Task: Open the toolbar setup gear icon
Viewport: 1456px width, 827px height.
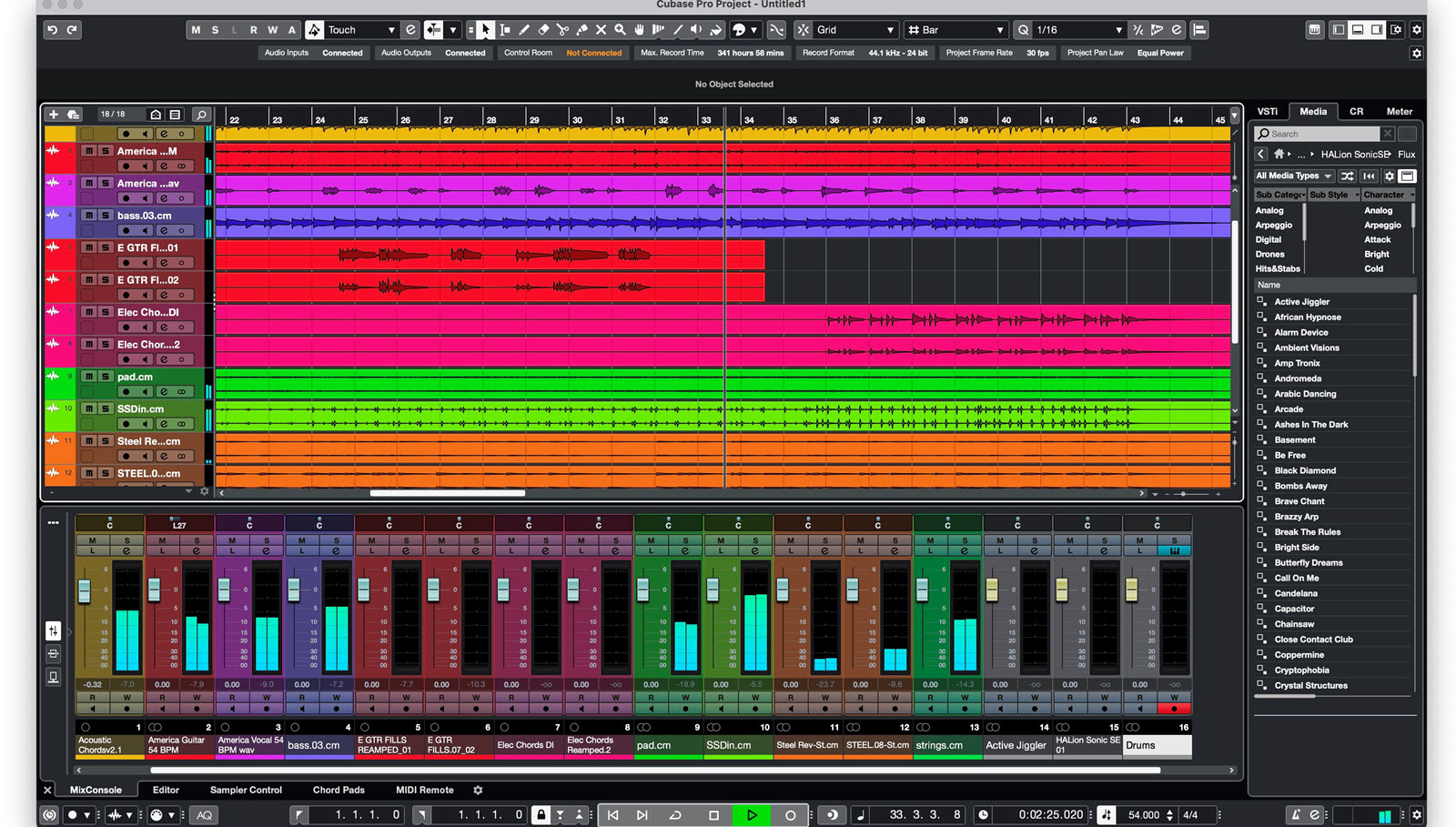Action: [x=1416, y=30]
